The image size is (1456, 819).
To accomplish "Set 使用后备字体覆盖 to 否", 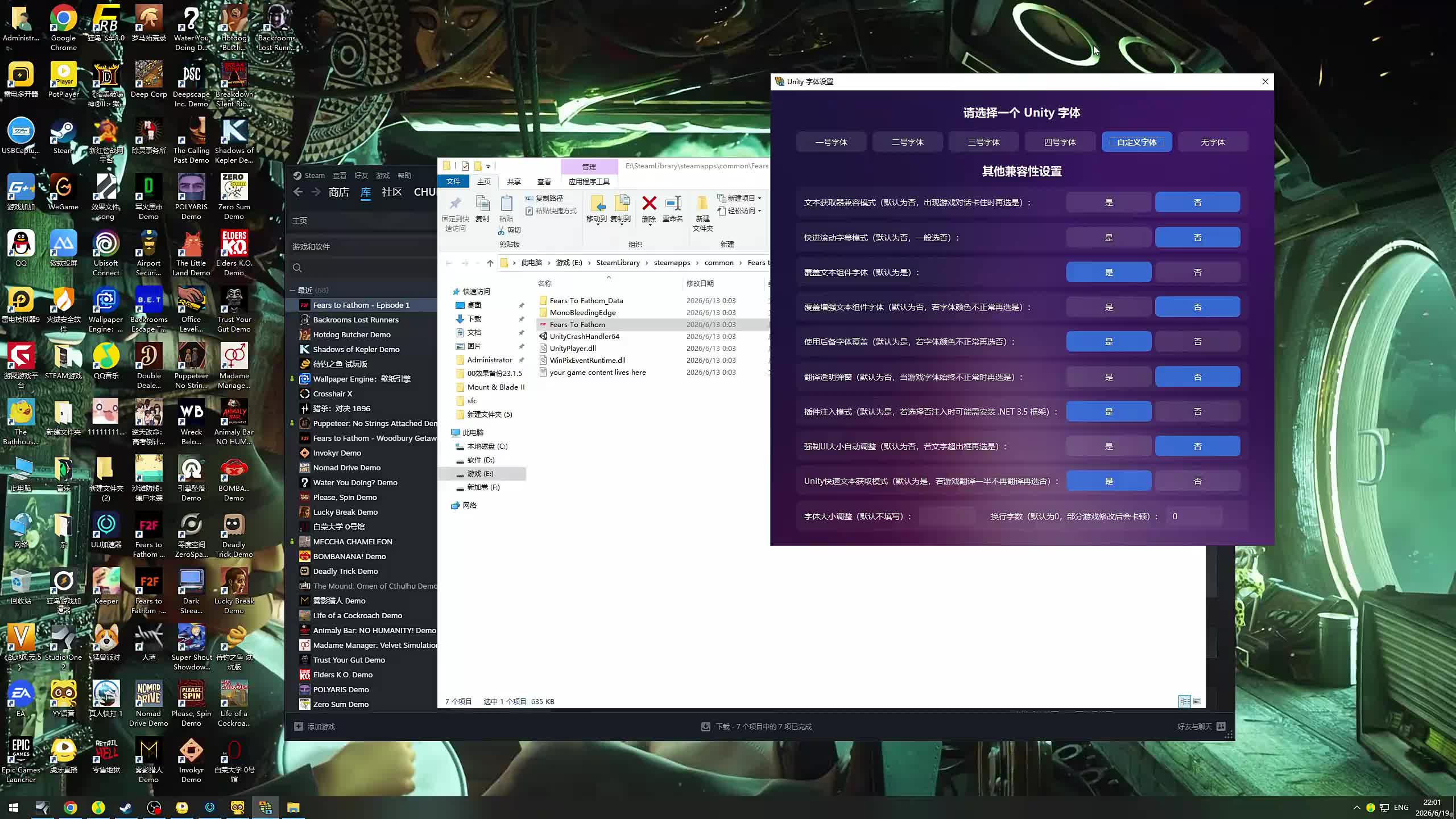I will point(1197,342).
